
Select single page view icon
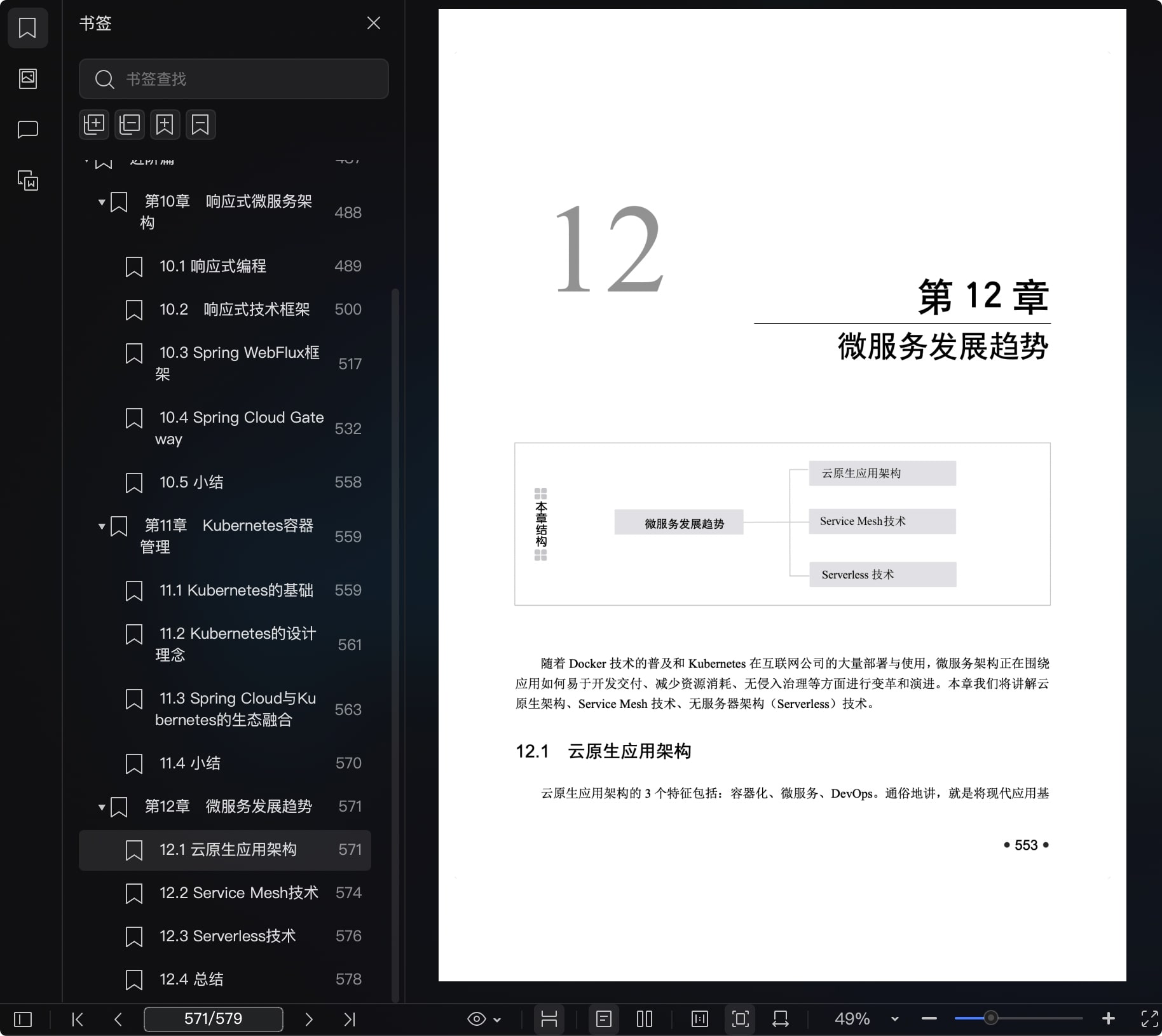click(x=604, y=1019)
